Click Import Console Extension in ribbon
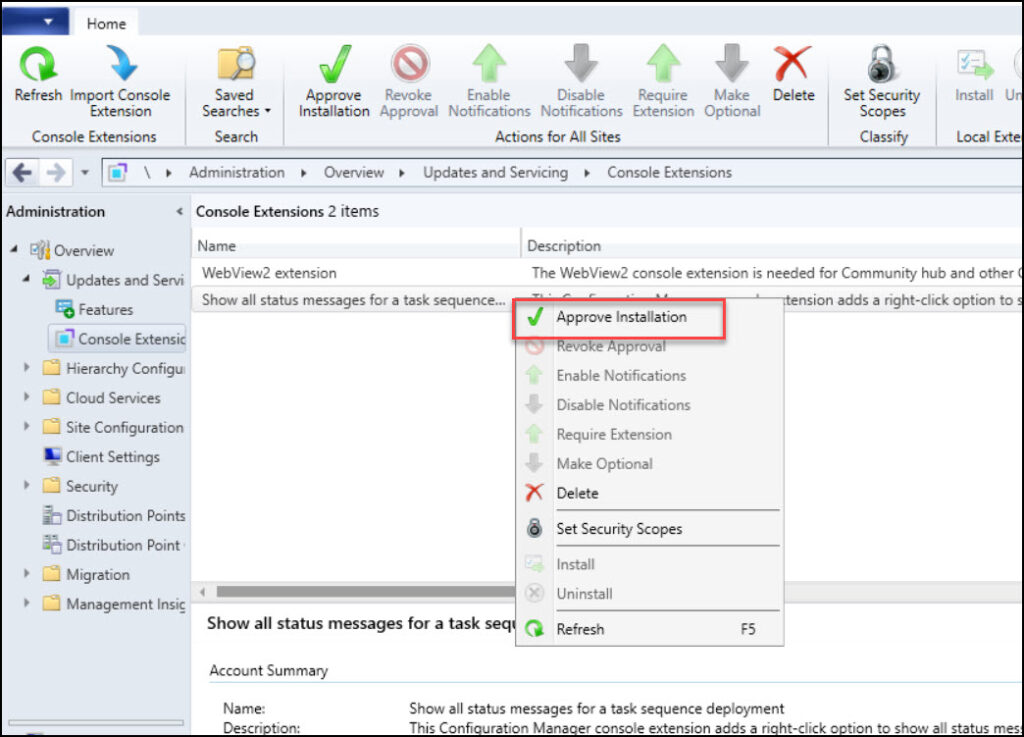 pos(120,81)
